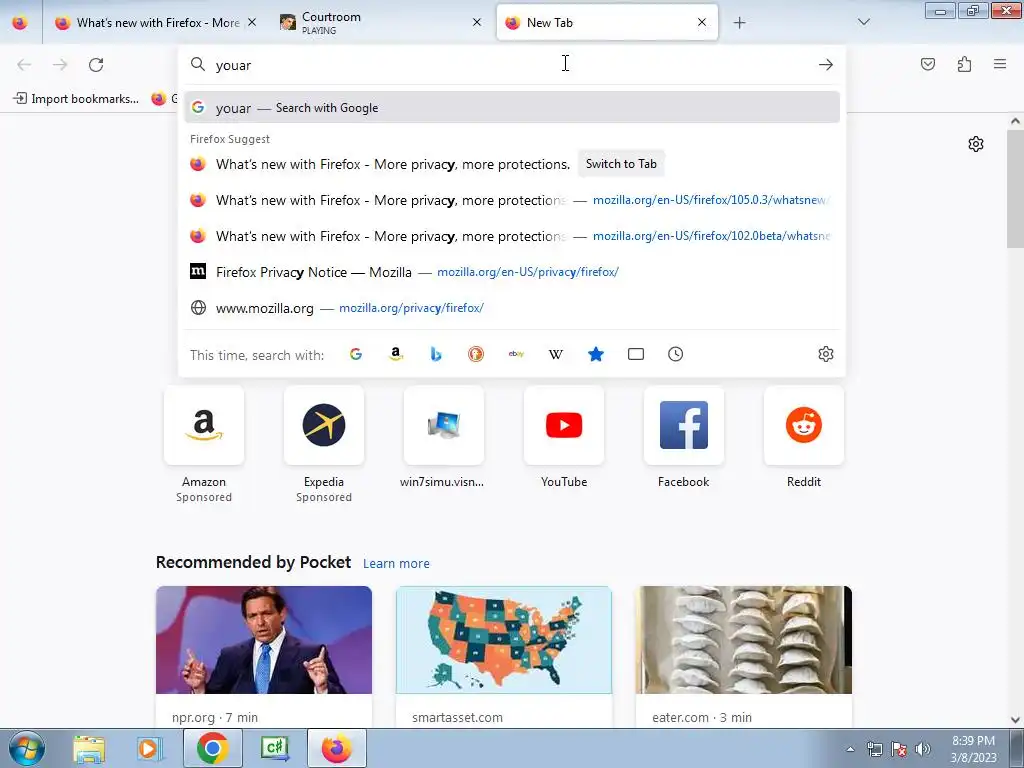This screenshot has width=1024, height=768.
Task: Click Firefox View icon in tab strip
Action: click(20, 23)
